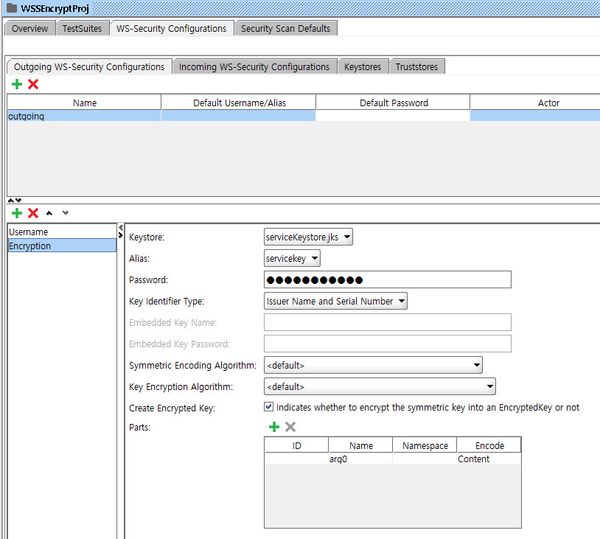Viewport: 600px width, 539px height.
Task: Add a new WSS entry
Action: coord(16,213)
